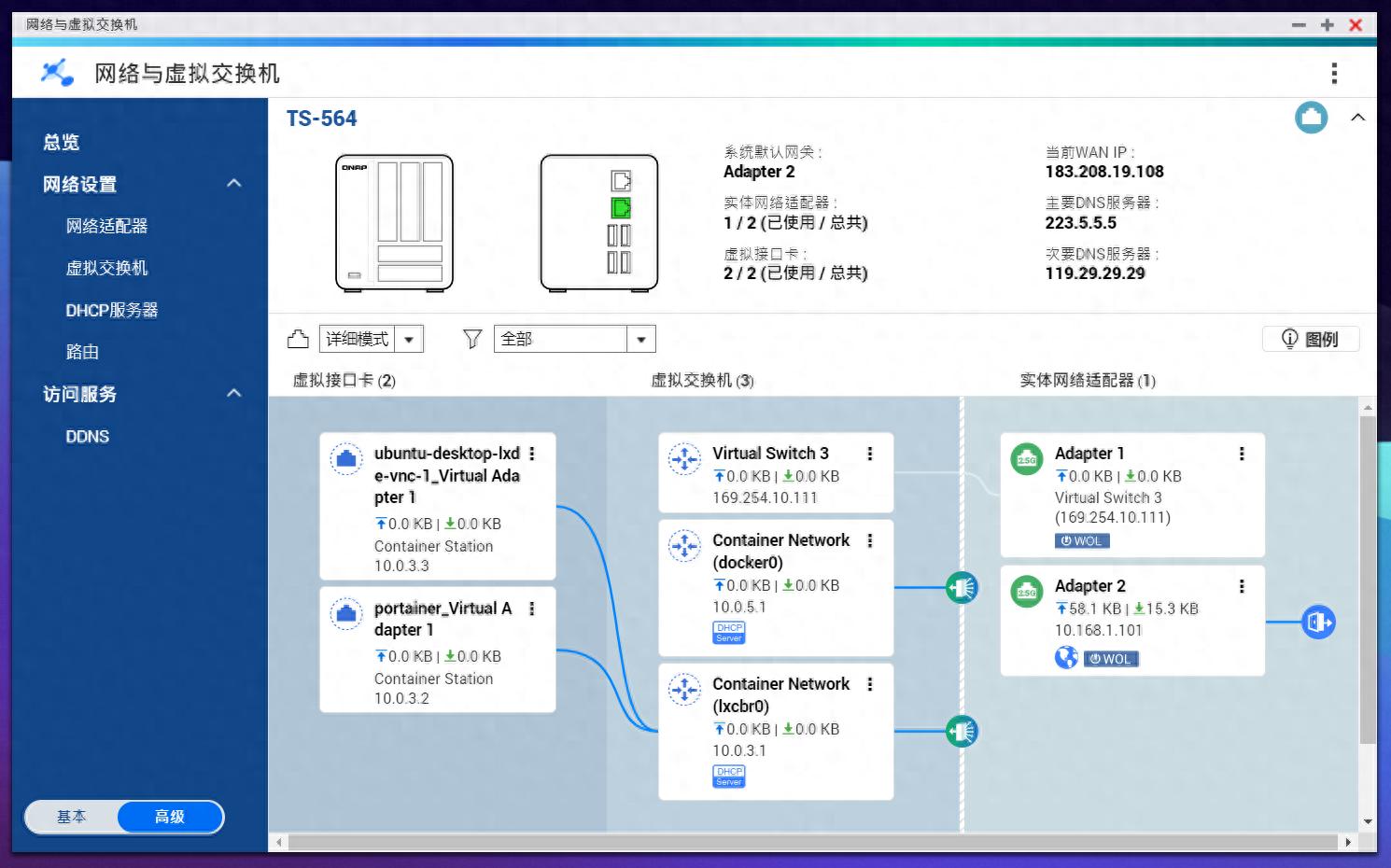Click the virtual adapter icon on ubuntu-desktop-lxd card
Viewport: 1391px width, 868px height.
pos(346,458)
